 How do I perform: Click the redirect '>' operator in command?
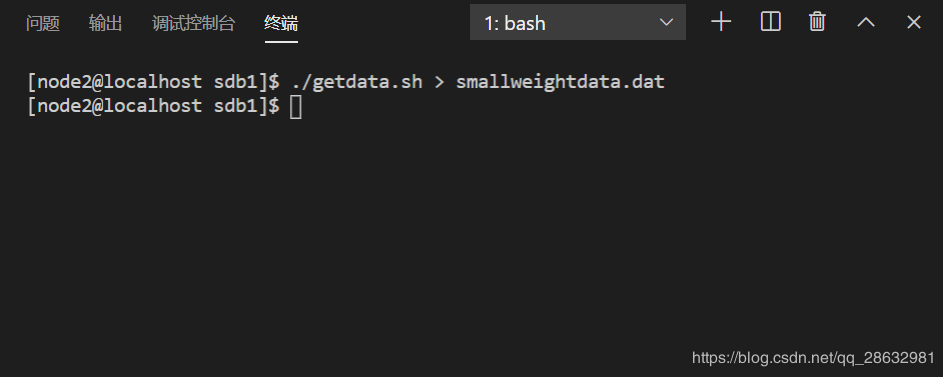point(439,82)
